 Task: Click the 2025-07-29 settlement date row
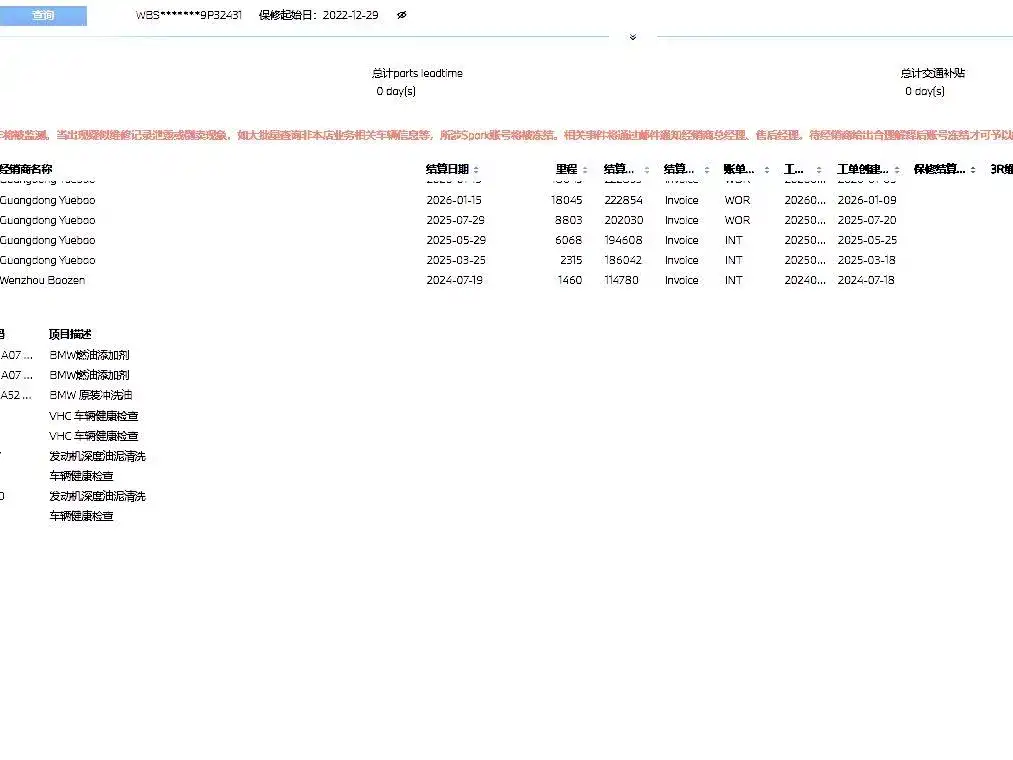pos(455,220)
